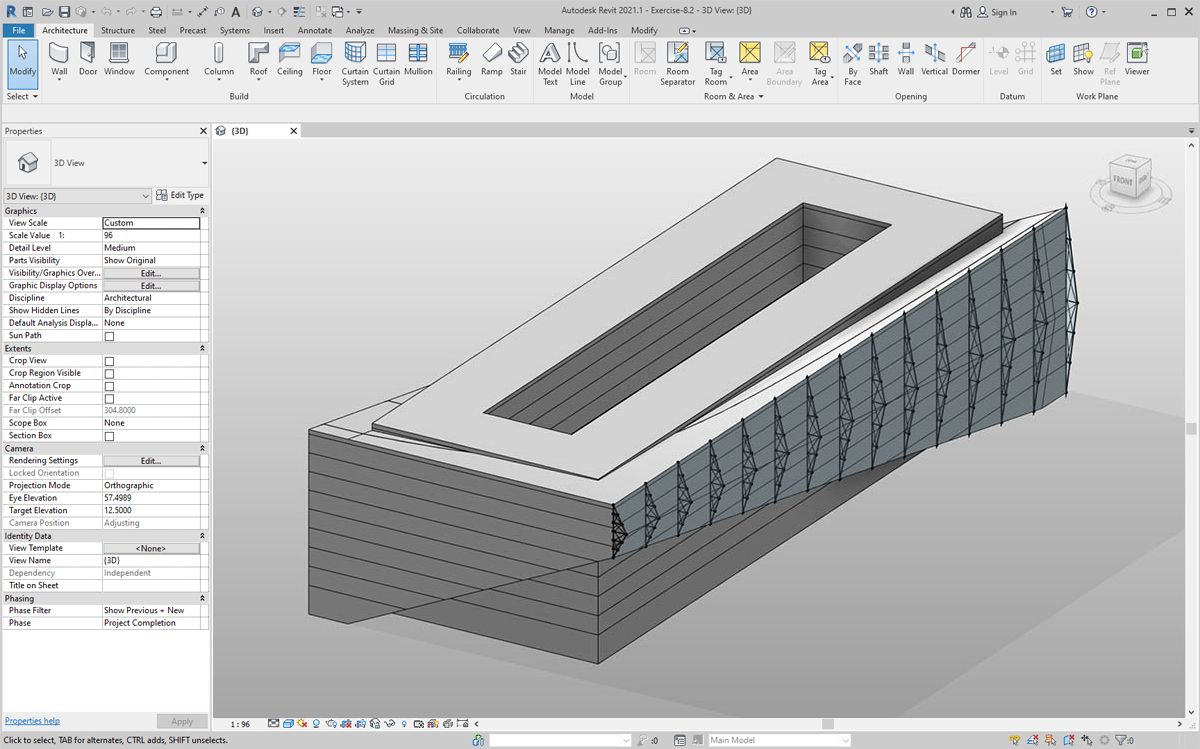Open the 3D View type selector dropdown
Screen dimensions: 1200x749
[204, 162]
